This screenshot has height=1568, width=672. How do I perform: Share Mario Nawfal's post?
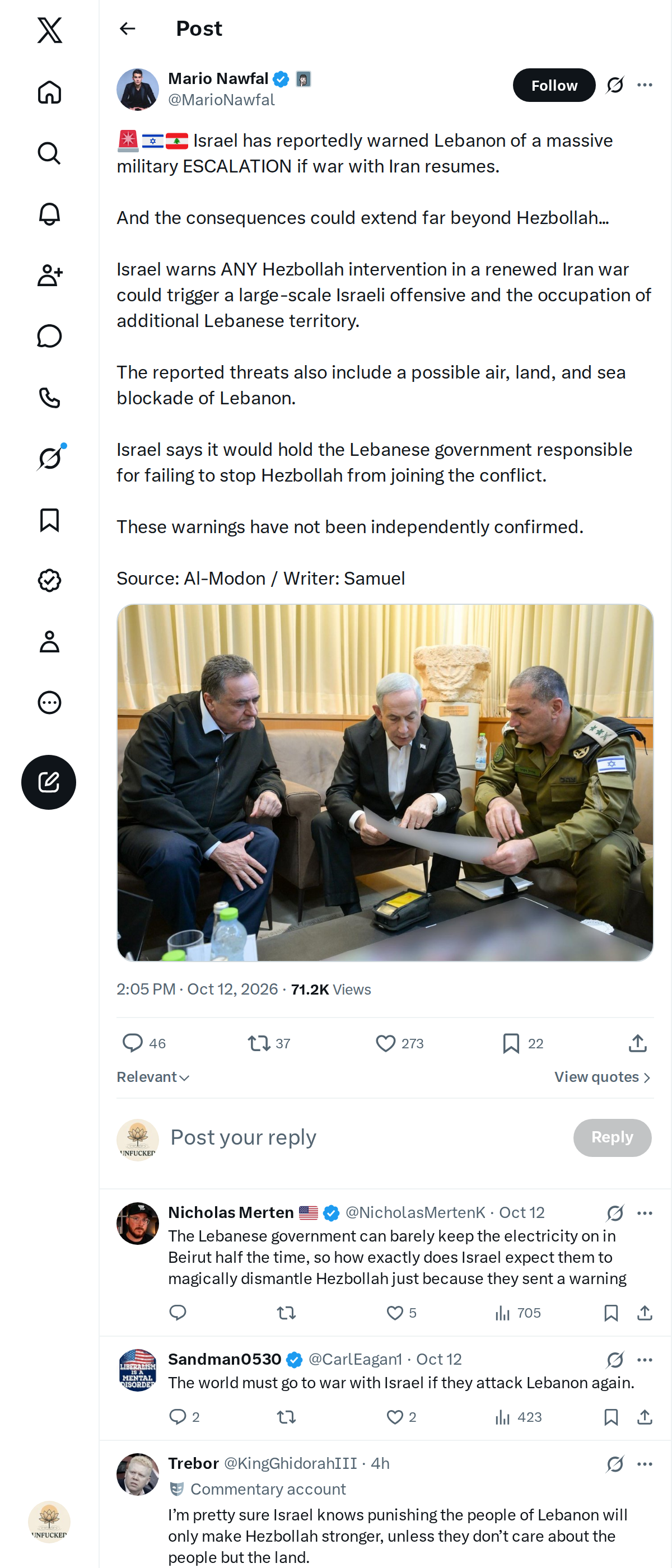coord(637,1043)
